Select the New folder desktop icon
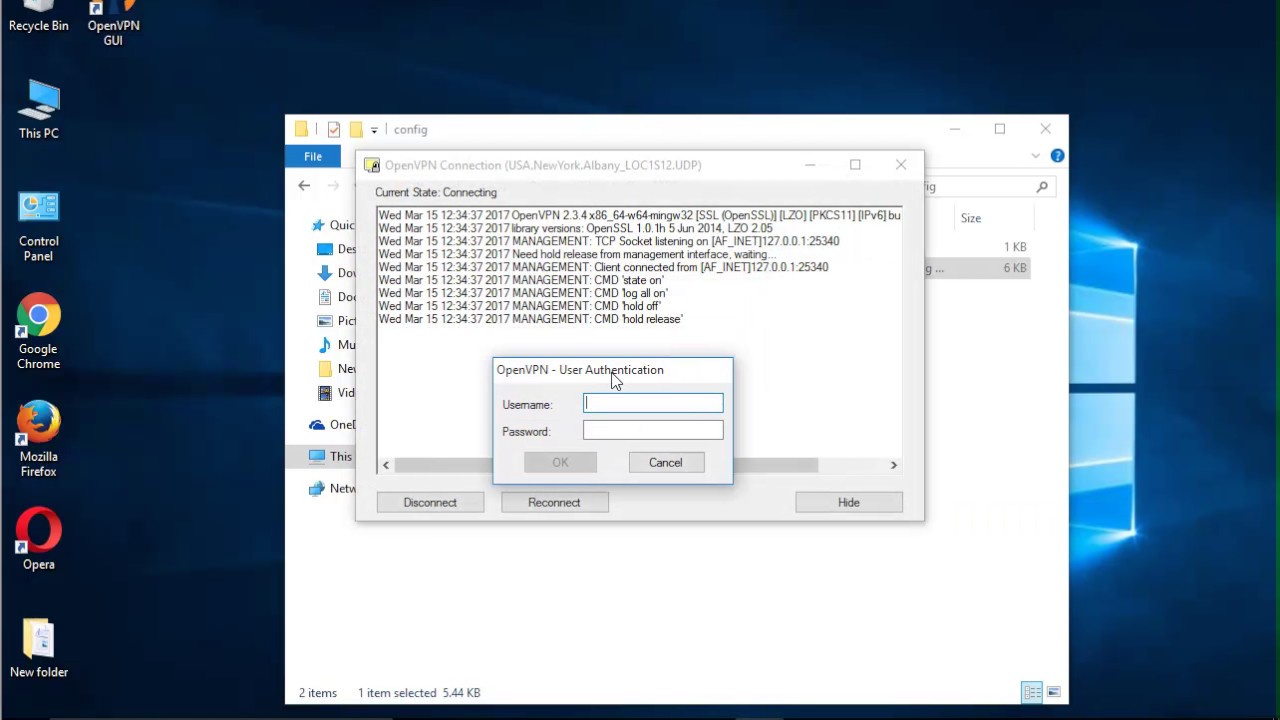This screenshot has height=720, width=1280. 38,648
